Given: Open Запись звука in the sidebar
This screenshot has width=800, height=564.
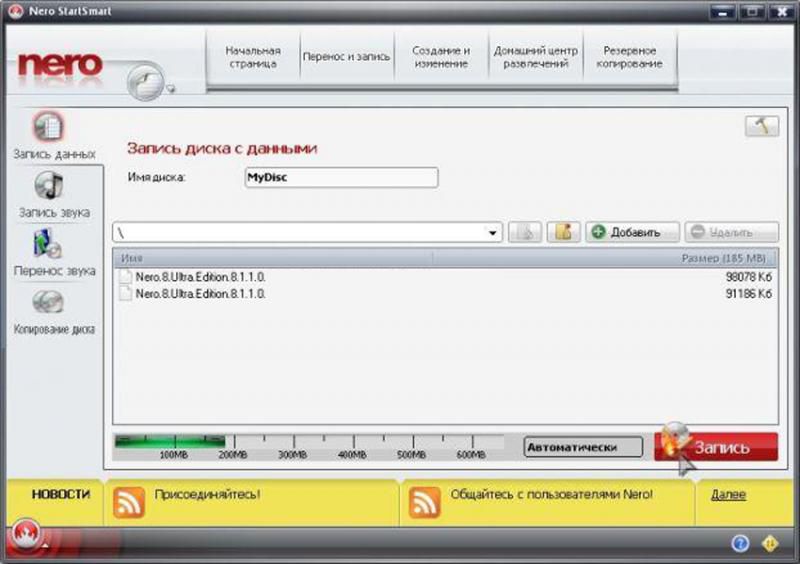Looking at the screenshot, I should click(x=50, y=186).
